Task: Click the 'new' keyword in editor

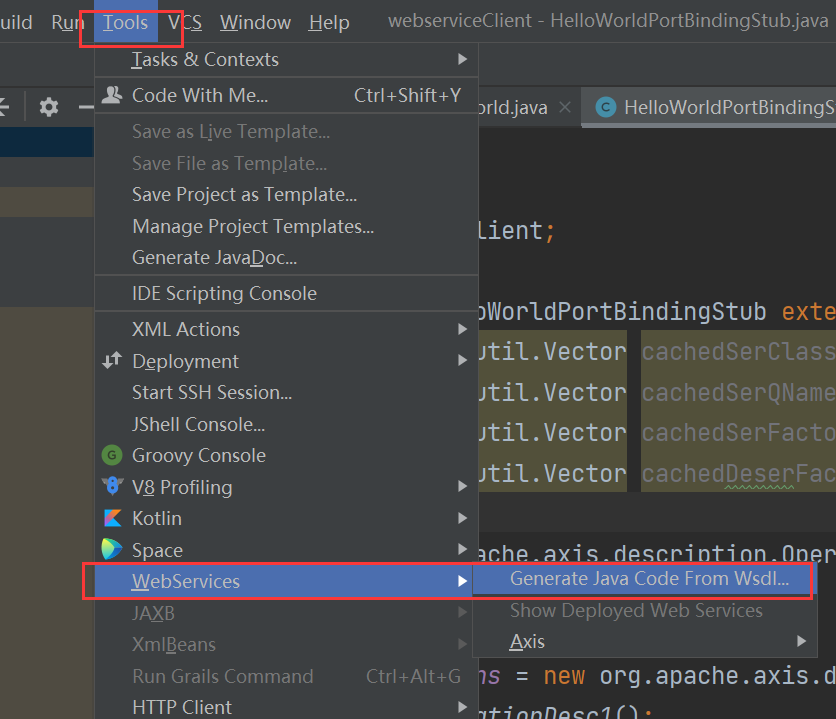Action: (x=564, y=676)
